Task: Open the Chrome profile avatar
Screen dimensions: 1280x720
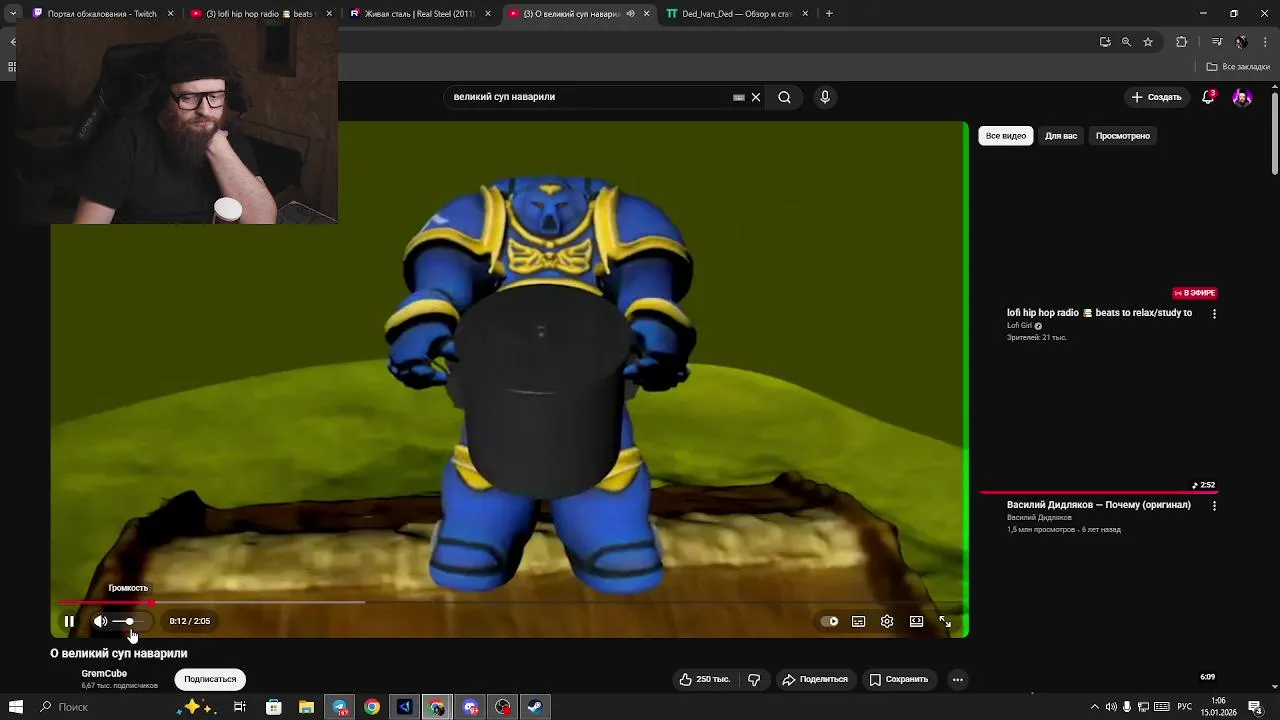Action: [1241, 42]
